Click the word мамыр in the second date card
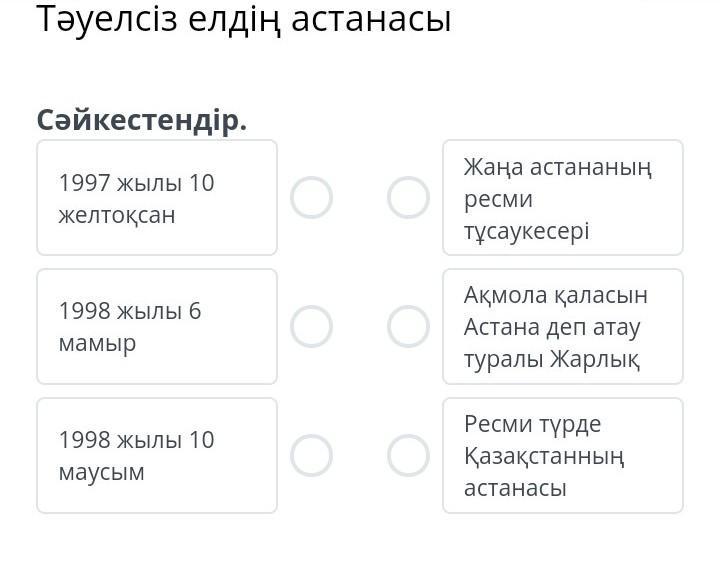The width and height of the screenshot is (720, 563). (97, 343)
